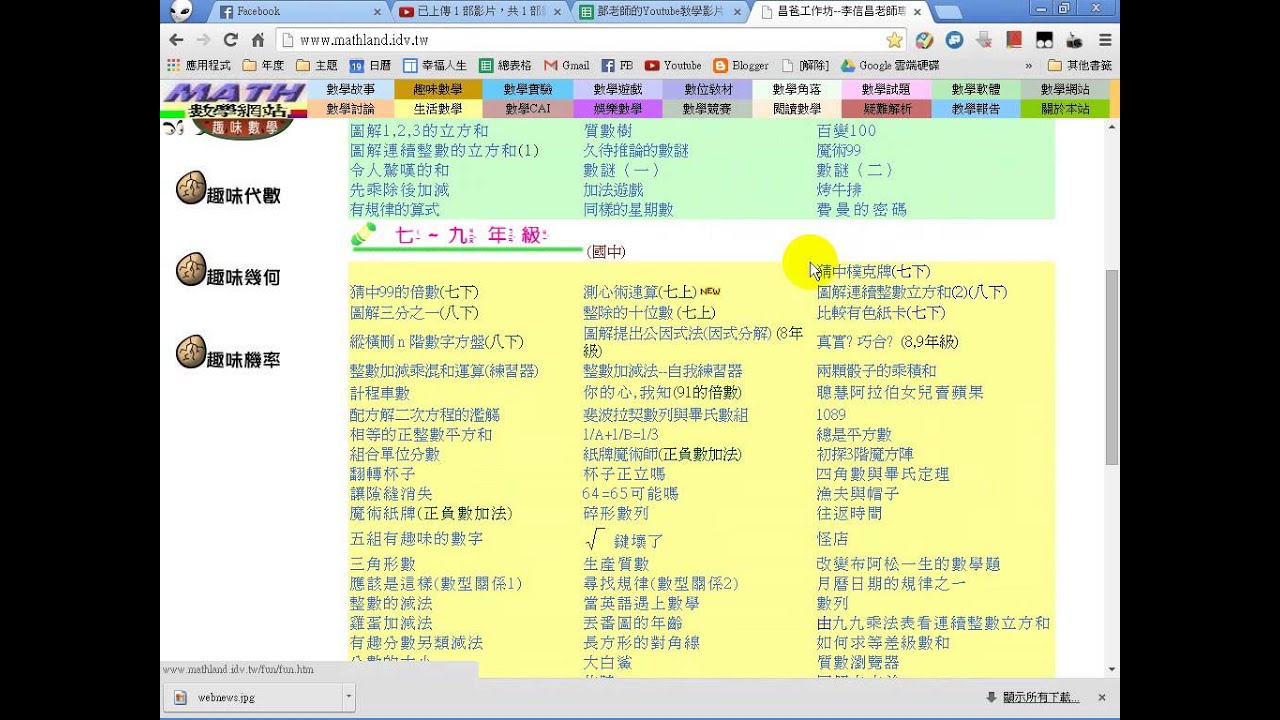Open the Gmail bookmark
Viewport: 1280px width, 720px height.
(x=566, y=66)
